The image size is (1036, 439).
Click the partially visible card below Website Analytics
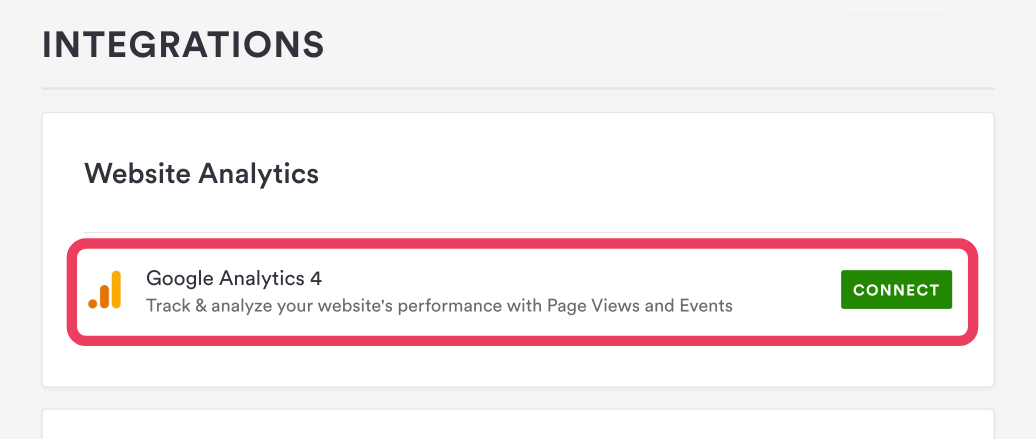518,424
